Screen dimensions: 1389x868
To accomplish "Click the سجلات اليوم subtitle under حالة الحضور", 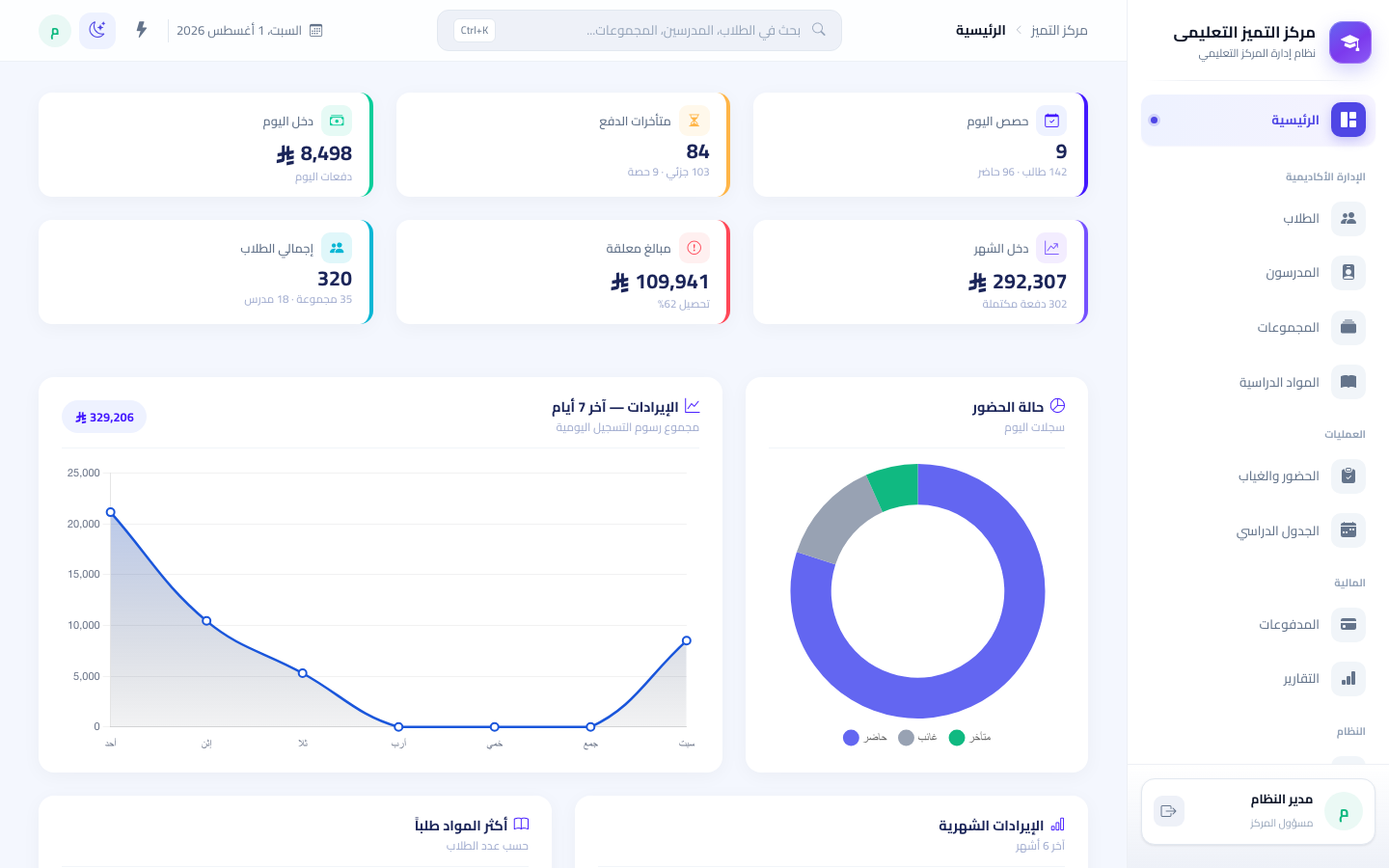I will click(1034, 427).
